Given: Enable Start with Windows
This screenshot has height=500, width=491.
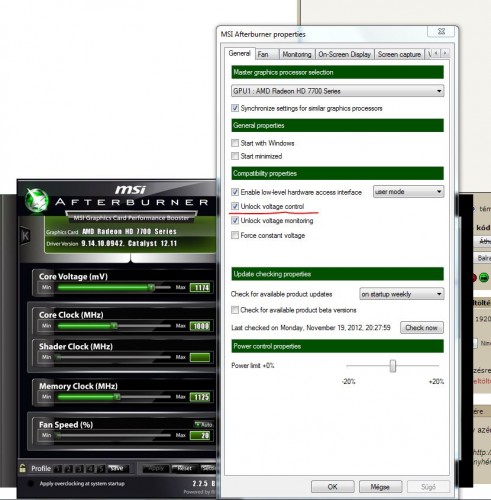Looking at the screenshot, I should coord(235,143).
